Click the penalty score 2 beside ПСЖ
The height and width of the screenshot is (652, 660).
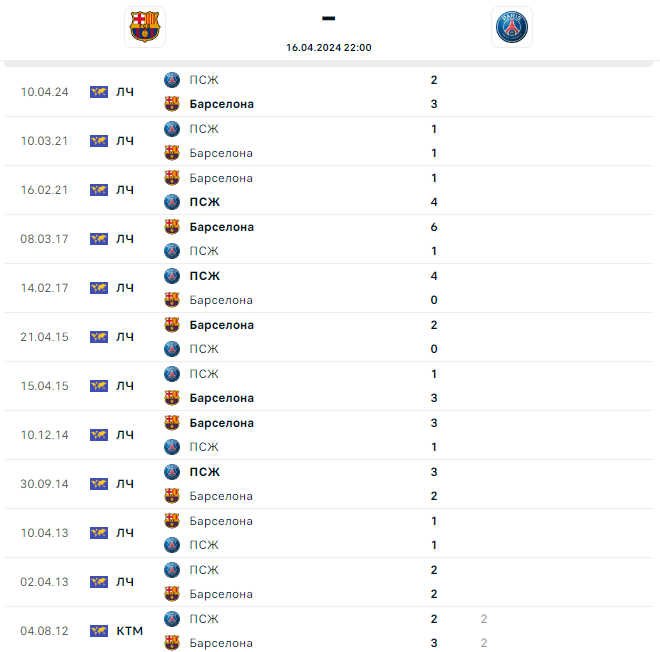484,619
